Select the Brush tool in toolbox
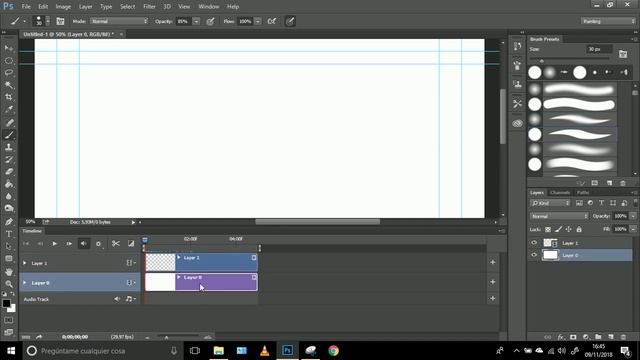 (9, 135)
